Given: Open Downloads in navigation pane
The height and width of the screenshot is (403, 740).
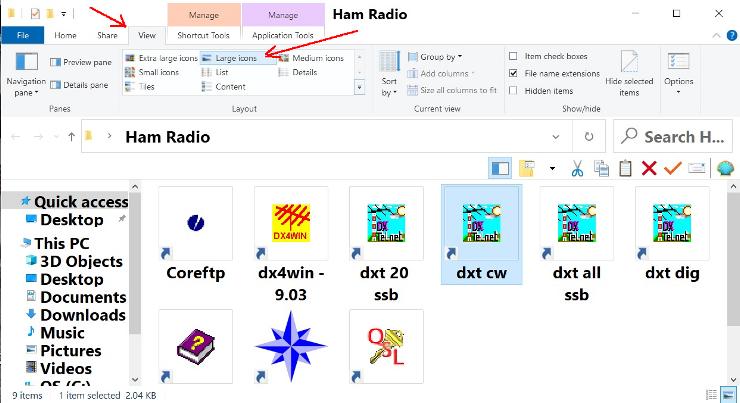Looking at the screenshot, I should click(x=76, y=315).
